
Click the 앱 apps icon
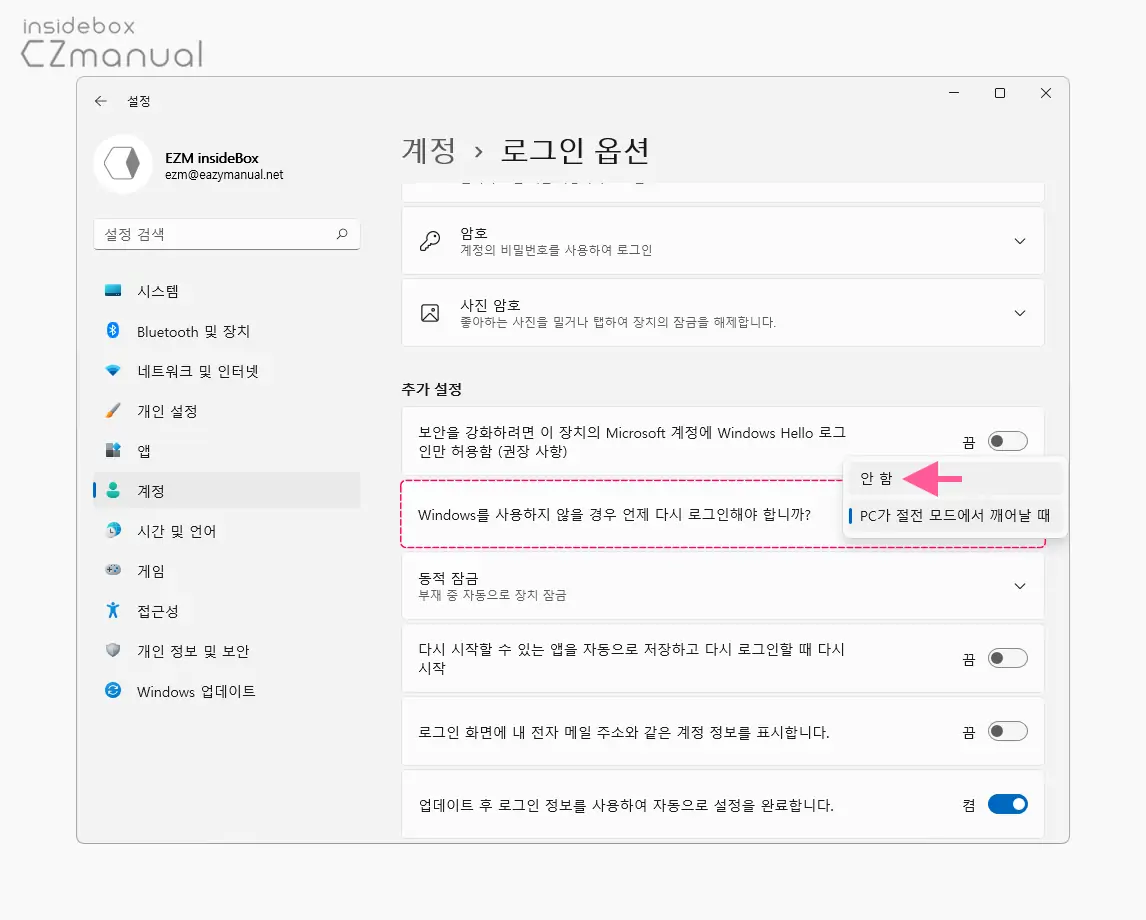coord(113,450)
